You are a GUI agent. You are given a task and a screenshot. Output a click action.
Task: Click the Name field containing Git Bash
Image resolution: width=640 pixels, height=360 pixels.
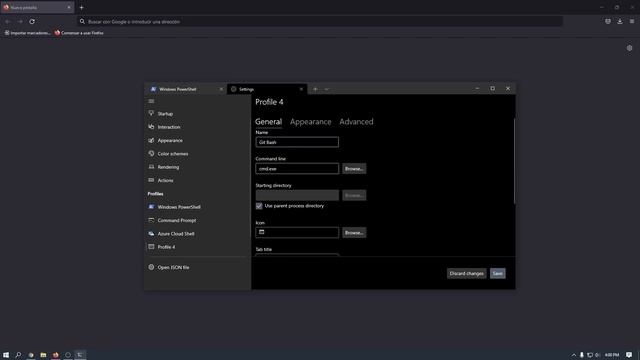(297, 142)
